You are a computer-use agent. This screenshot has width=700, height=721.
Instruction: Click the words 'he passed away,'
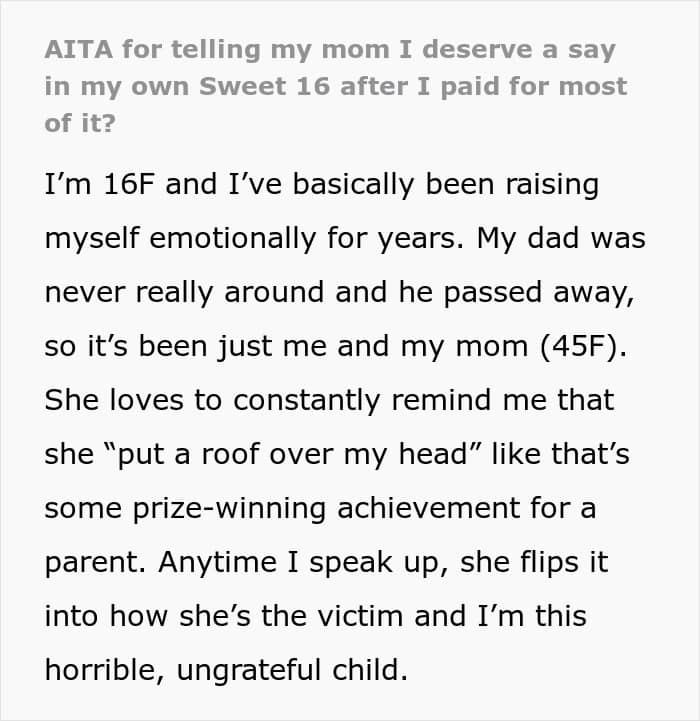516,292
